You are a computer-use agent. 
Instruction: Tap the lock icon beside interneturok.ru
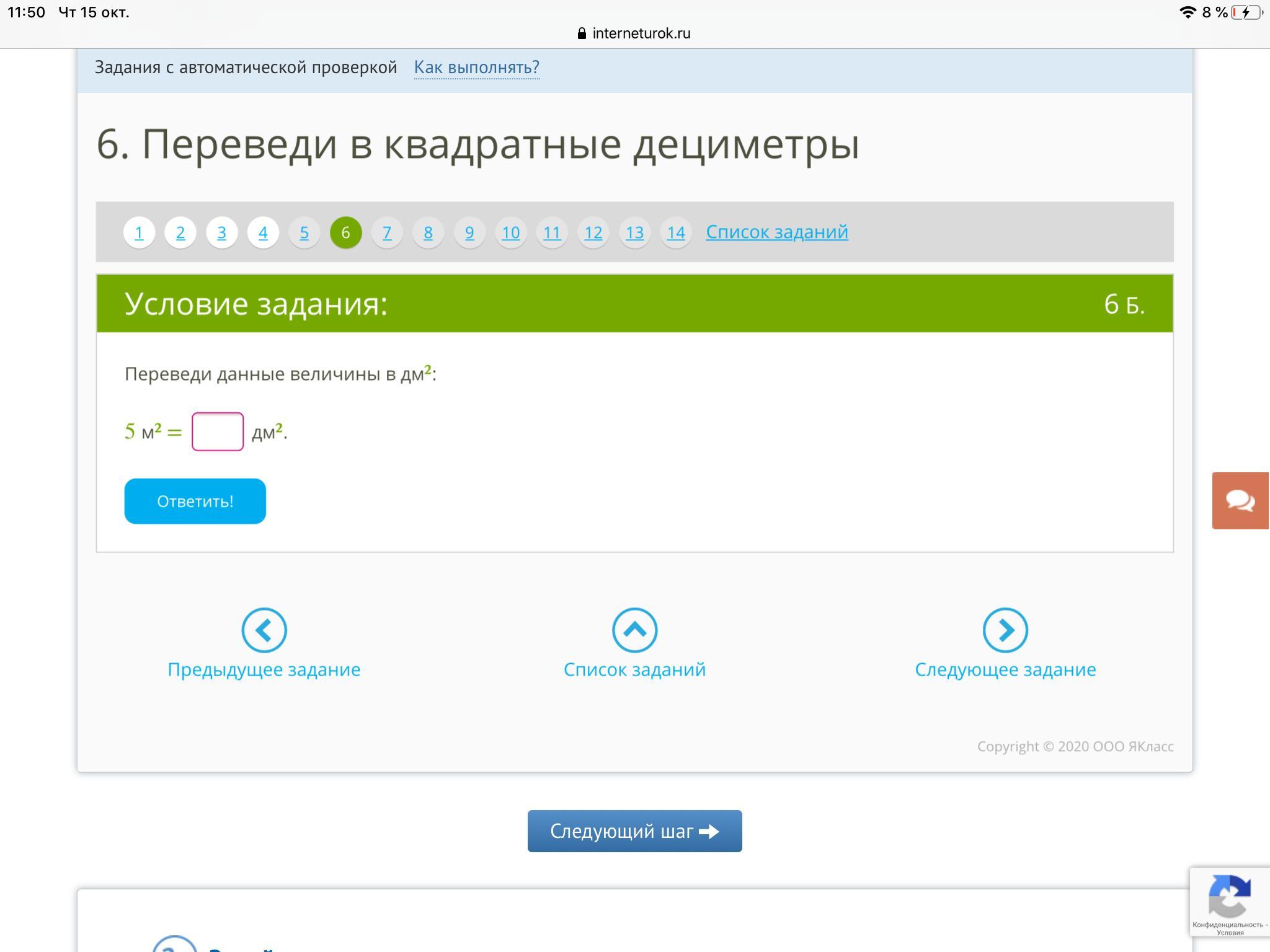point(582,33)
